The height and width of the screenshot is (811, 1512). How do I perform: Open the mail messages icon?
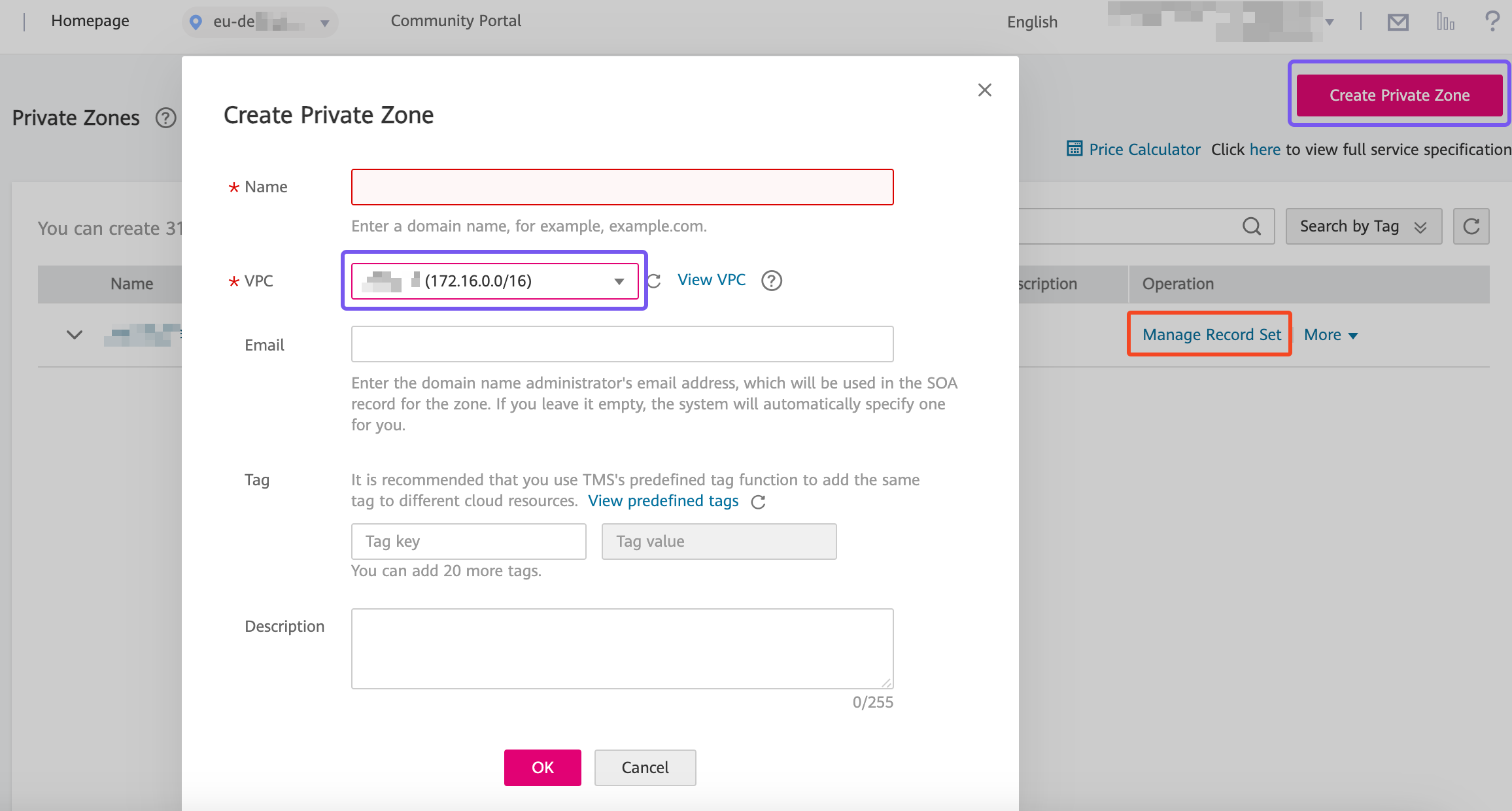click(x=1398, y=22)
